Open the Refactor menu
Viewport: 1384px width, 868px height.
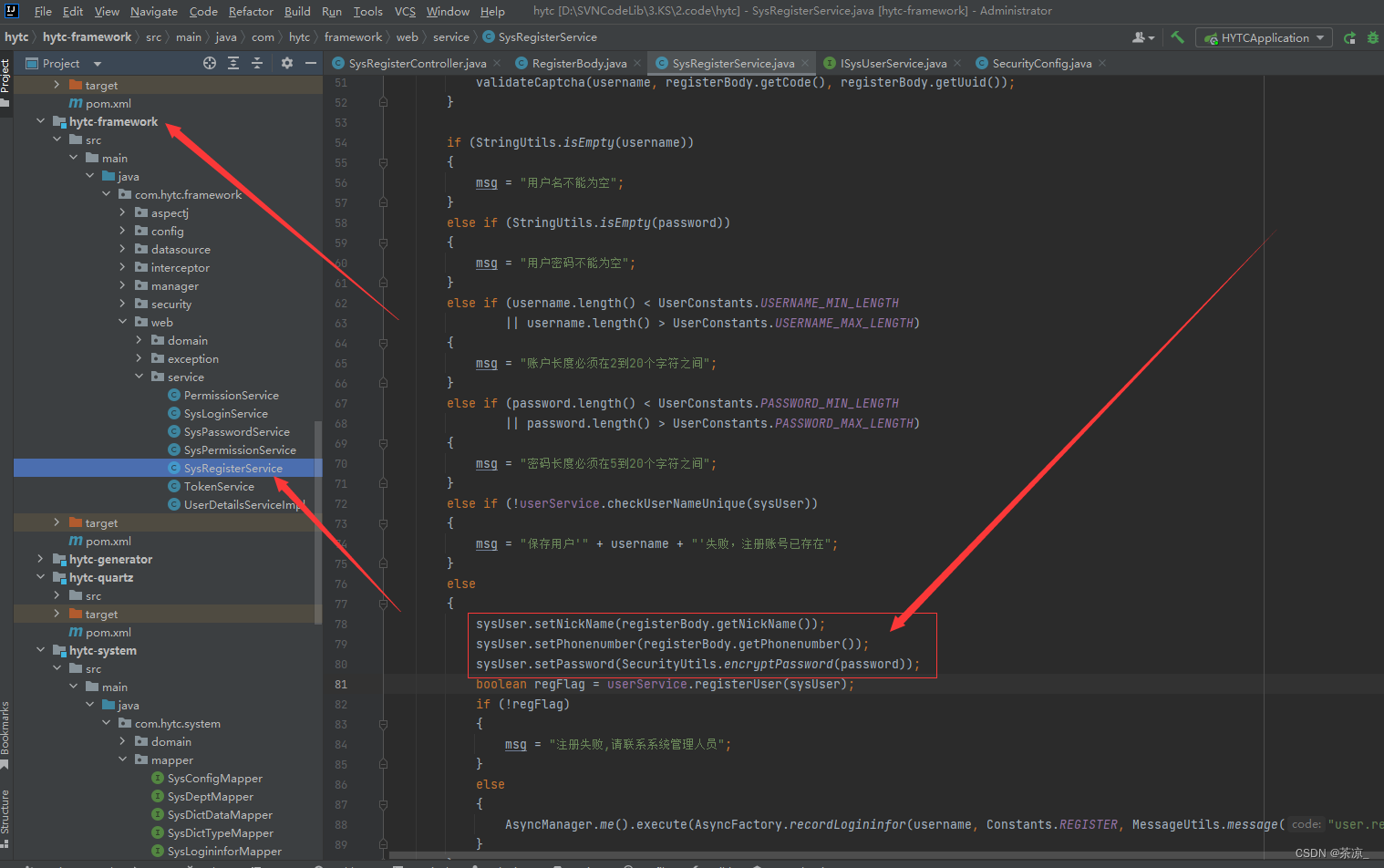coord(250,11)
